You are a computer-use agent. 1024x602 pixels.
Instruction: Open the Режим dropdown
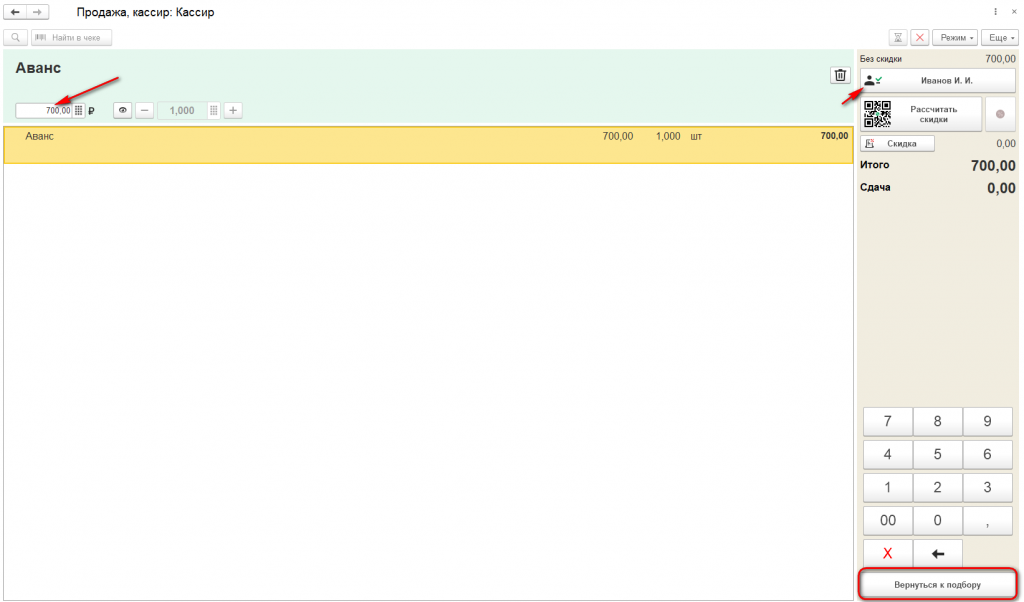(955, 38)
